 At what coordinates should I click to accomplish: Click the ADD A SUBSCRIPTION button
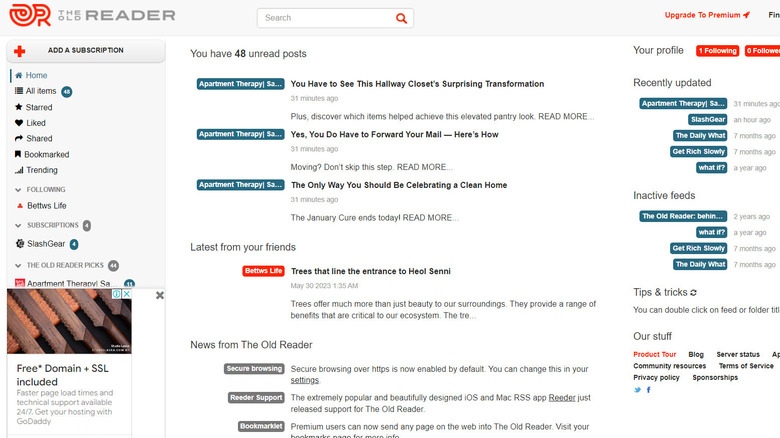coord(86,51)
